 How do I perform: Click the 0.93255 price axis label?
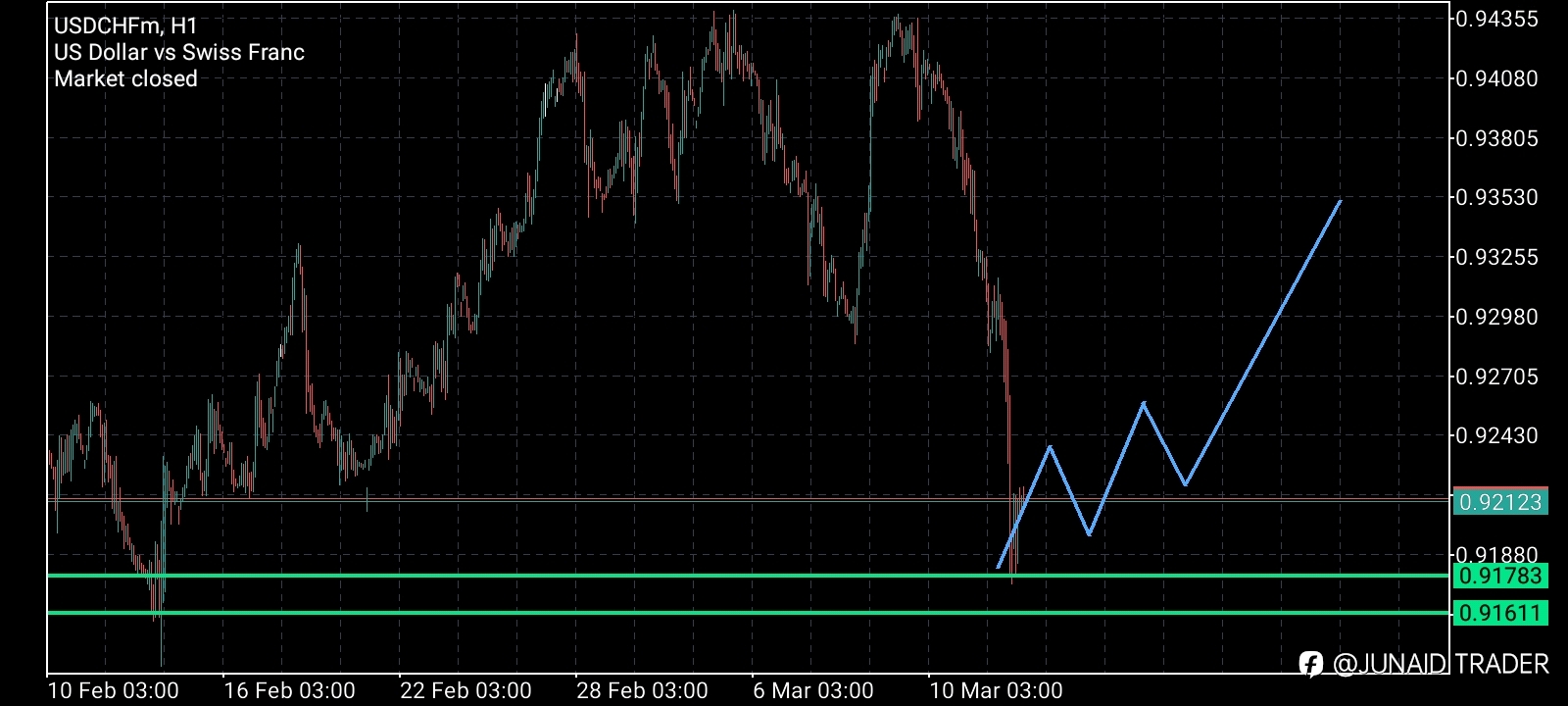(1496, 257)
